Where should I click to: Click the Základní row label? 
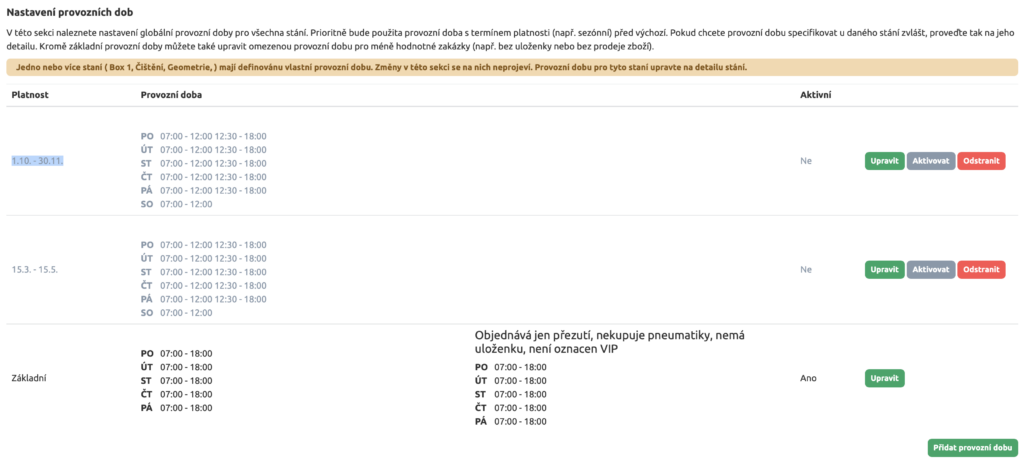click(30, 379)
